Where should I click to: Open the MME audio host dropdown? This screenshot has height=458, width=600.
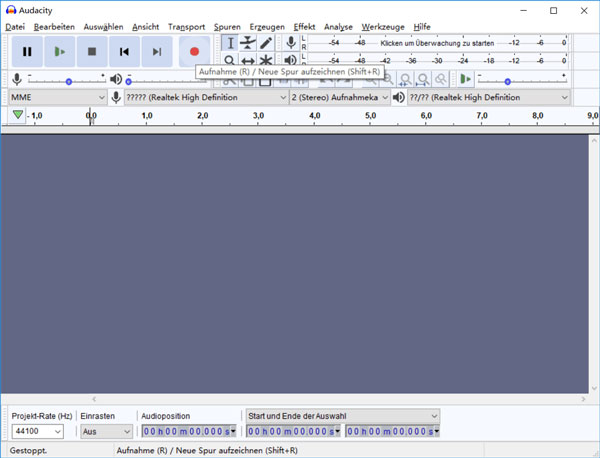click(57, 98)
